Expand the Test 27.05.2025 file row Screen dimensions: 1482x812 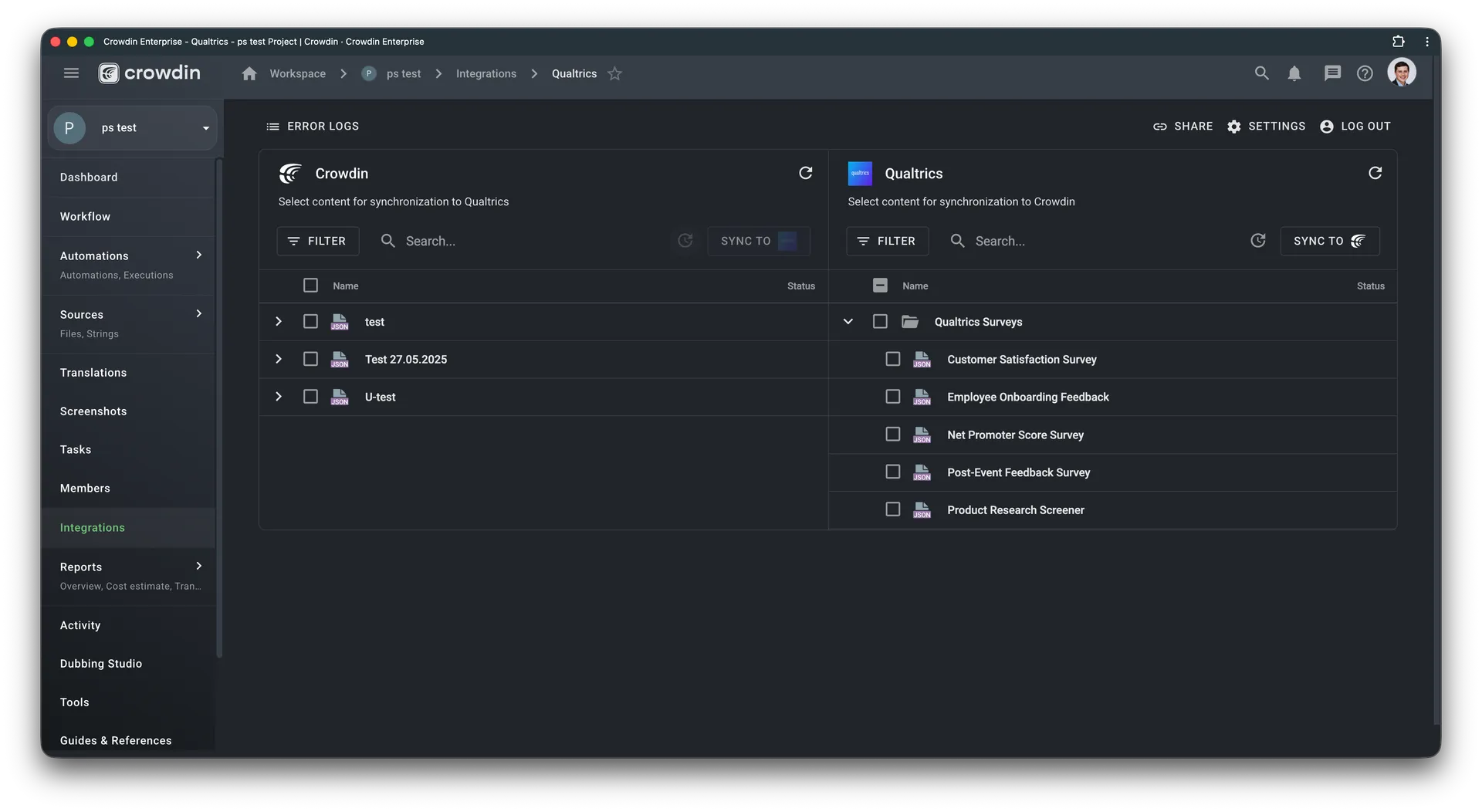coord(279,358)
